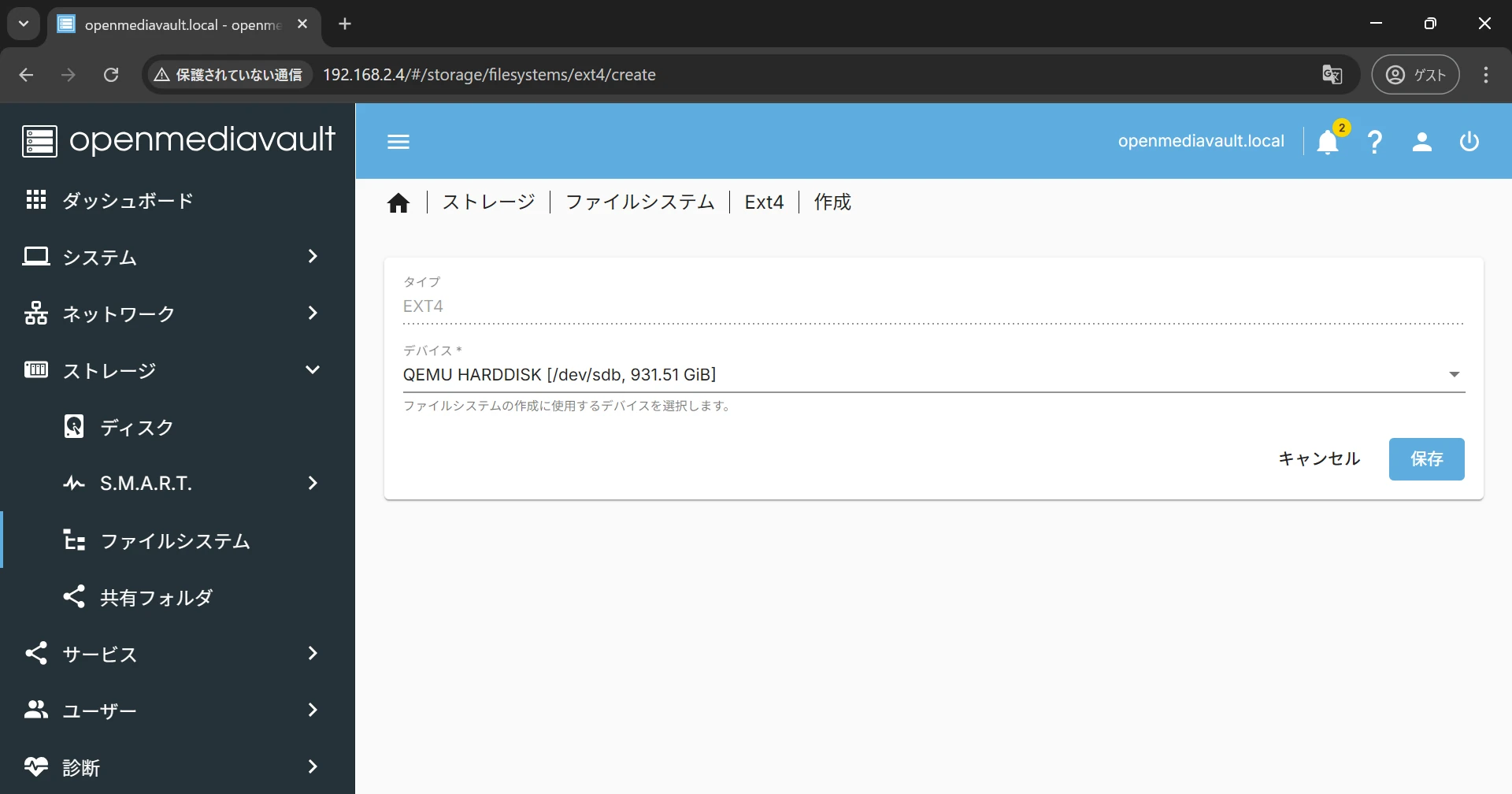Click the 保護されていない通信 security warning

(x=228, y=75)
